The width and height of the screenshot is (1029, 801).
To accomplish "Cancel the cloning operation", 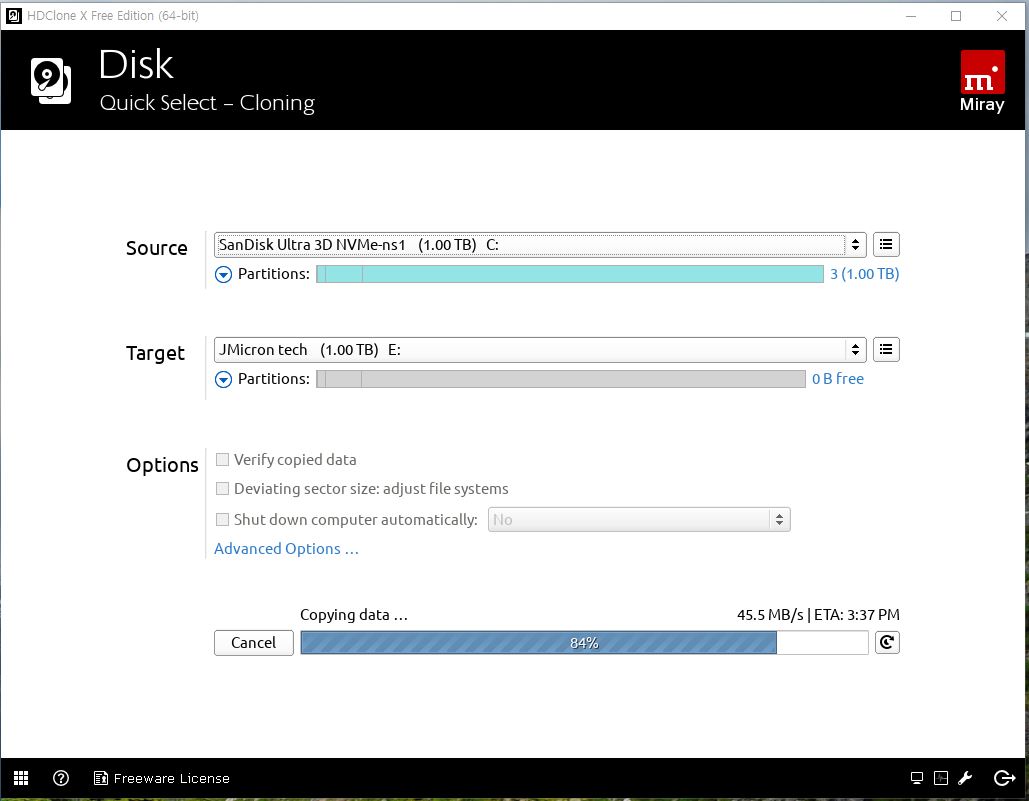I will point(254,642).
